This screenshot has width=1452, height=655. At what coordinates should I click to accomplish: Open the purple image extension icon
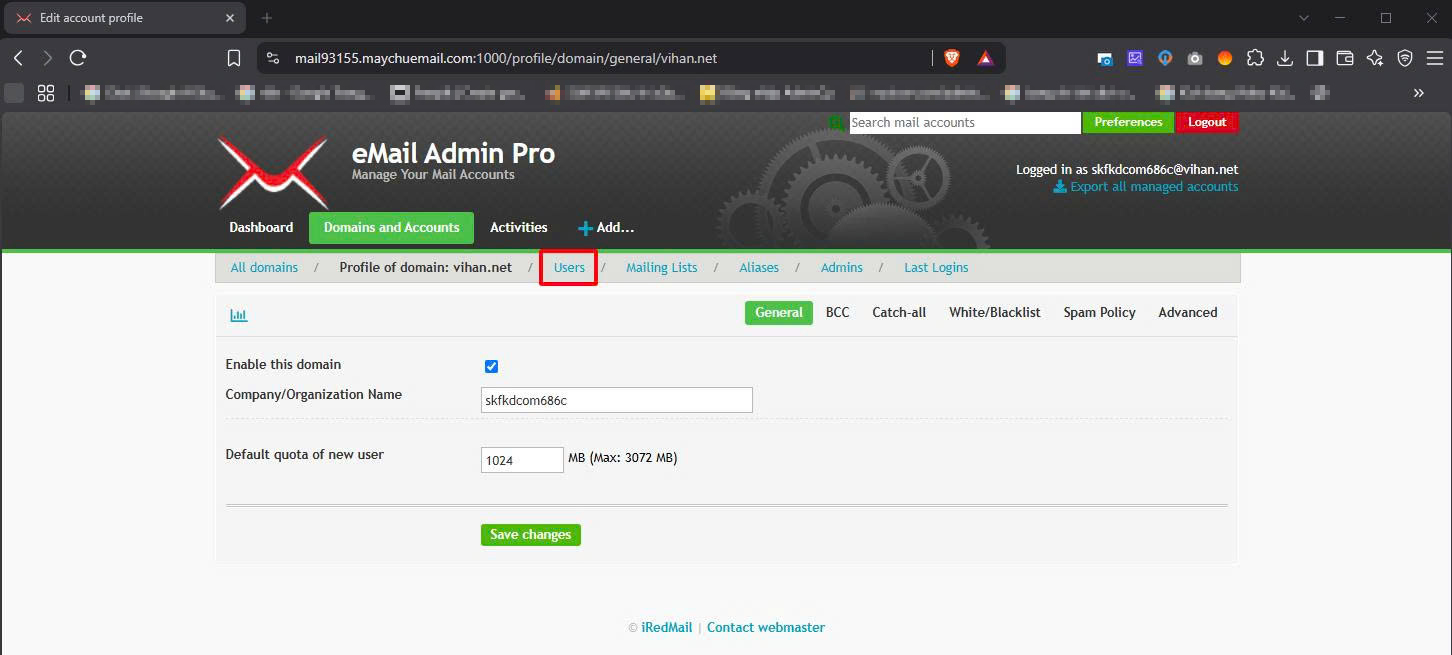pos(1135,58)
